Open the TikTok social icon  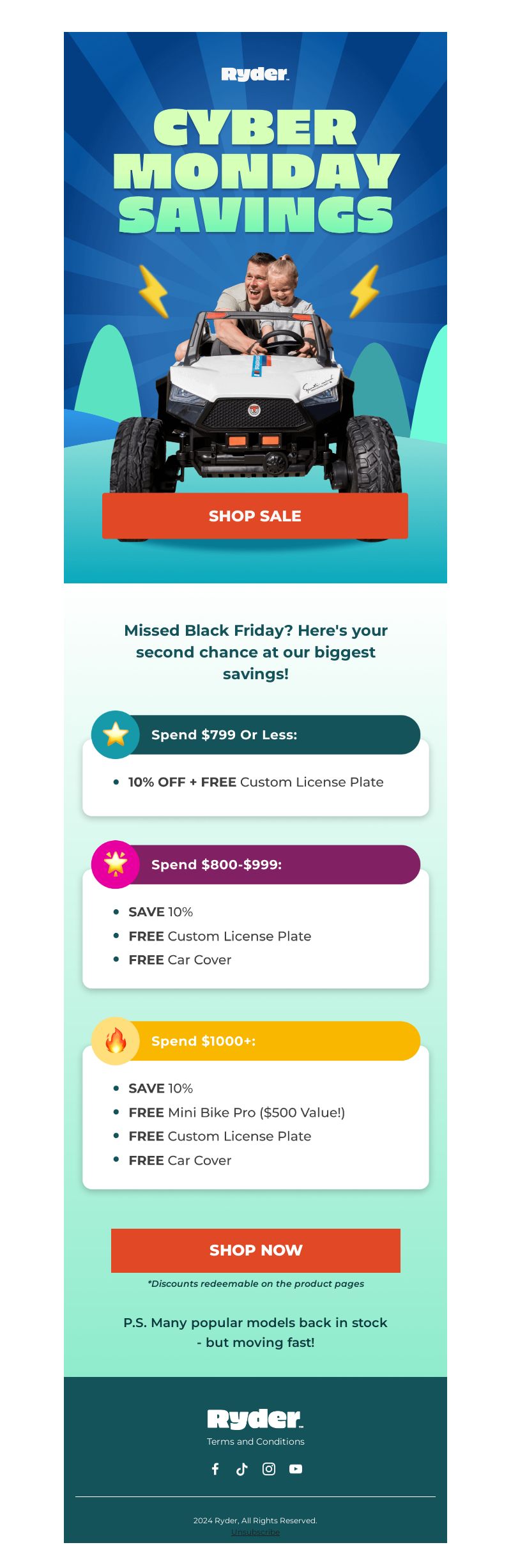click(x=242, y=1469)
